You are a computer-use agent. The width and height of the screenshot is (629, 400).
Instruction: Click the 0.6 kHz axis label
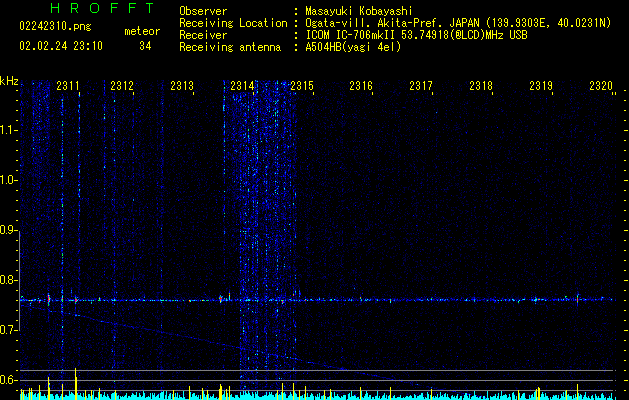(x=8, y=380)
